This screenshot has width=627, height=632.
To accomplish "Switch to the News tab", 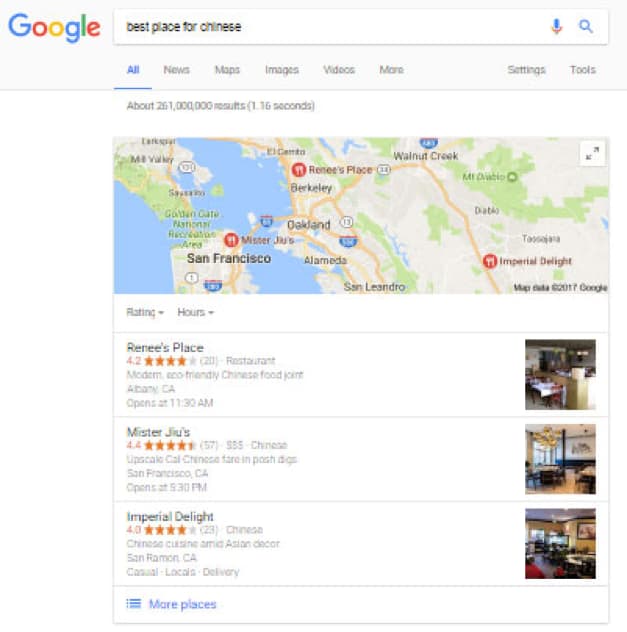I will [x=176, y=70].
